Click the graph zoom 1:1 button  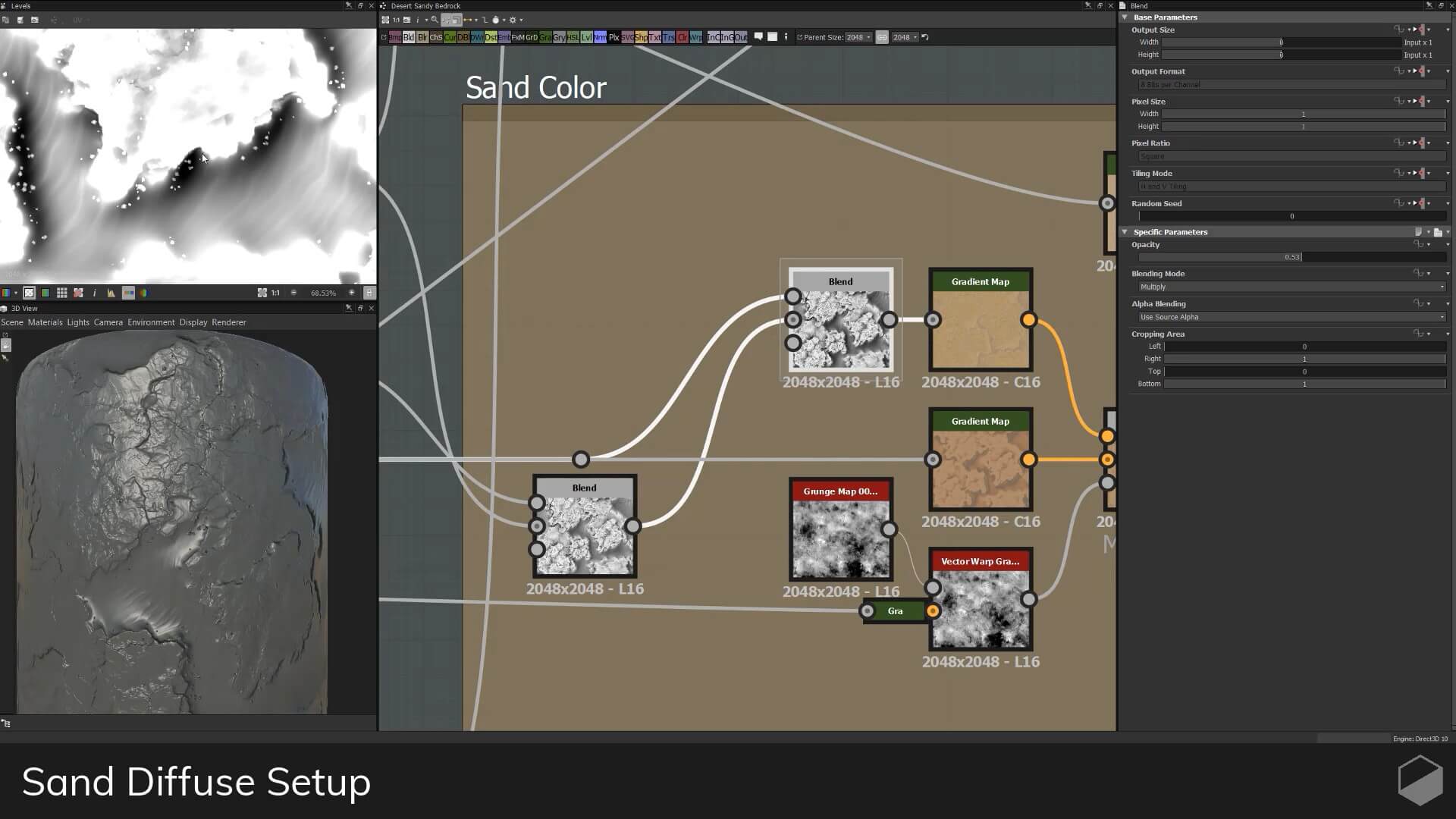click(x=395, y=20)
